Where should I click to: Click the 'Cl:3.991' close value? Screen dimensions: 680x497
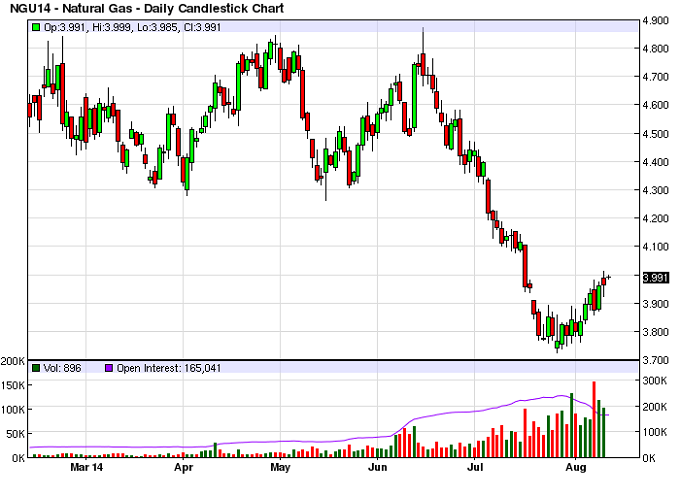coord(203,27)
